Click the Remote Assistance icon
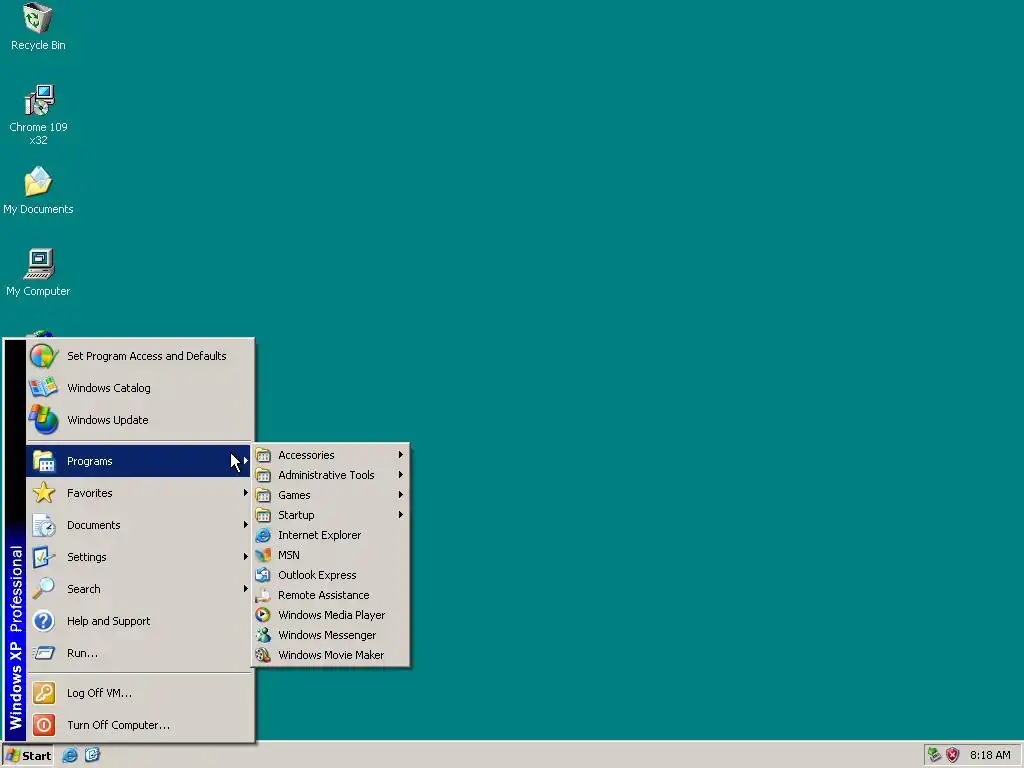Image resolution: width=1024 pixels, height=768 pixels. pos(263,596)
